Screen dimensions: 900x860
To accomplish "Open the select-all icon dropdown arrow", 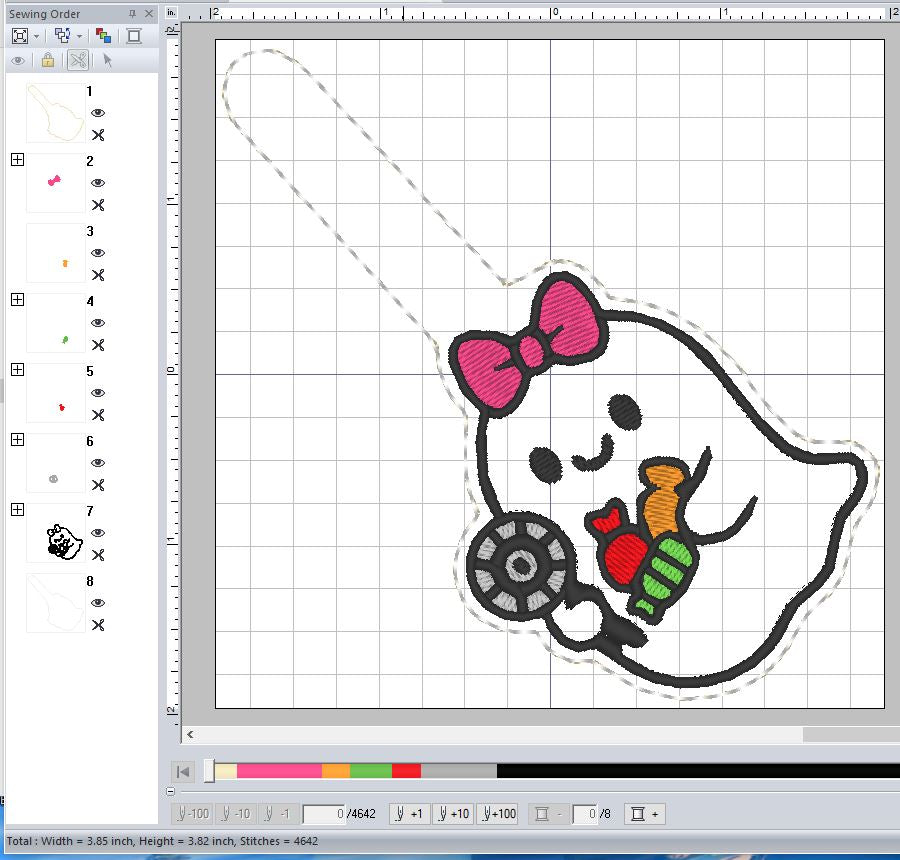I will tap(37, 37).
